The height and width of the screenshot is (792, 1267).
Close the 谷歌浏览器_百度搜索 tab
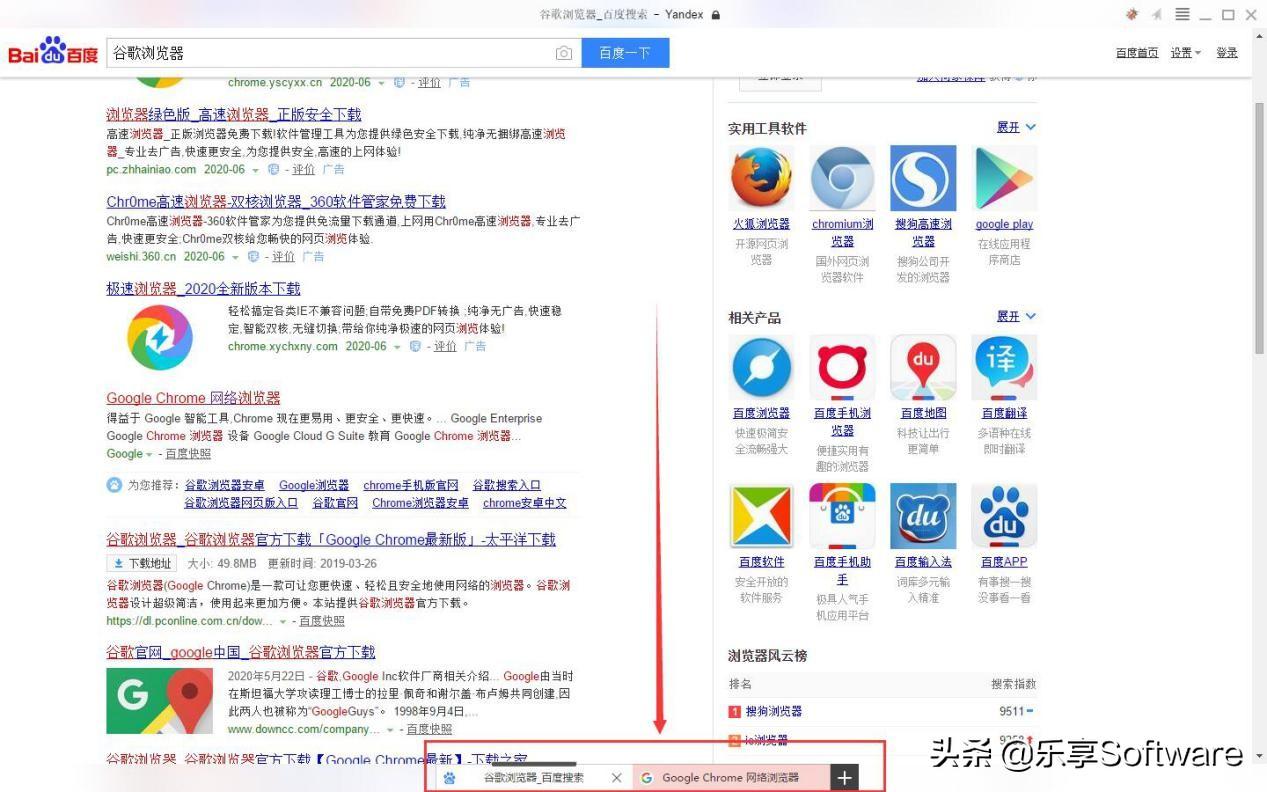[x=616, y=778]
